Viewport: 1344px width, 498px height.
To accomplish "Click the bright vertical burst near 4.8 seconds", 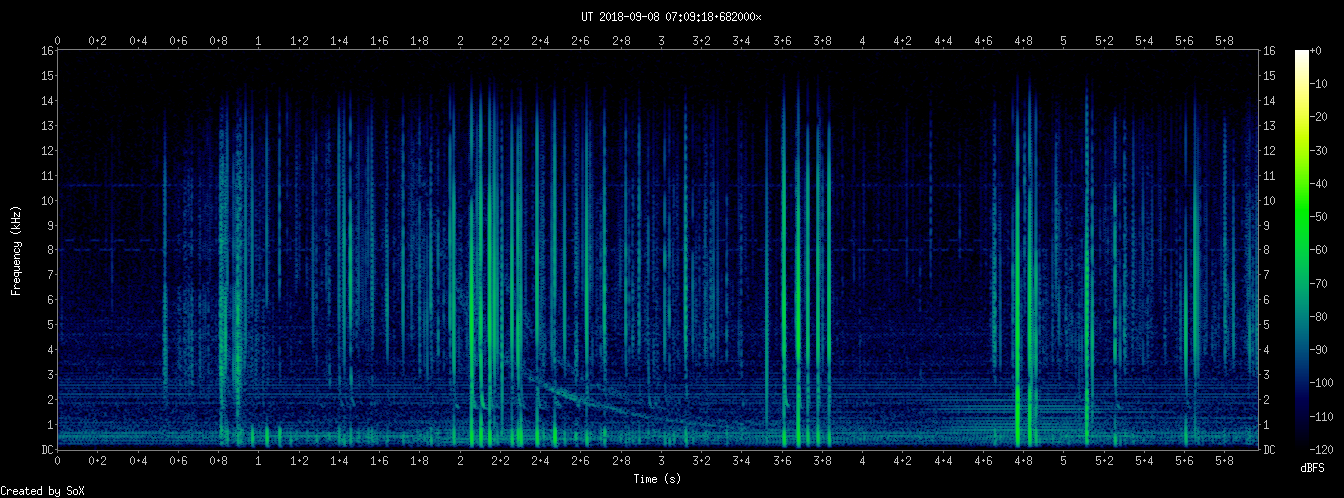I will pyautogui.click(x=1019, y=300).
